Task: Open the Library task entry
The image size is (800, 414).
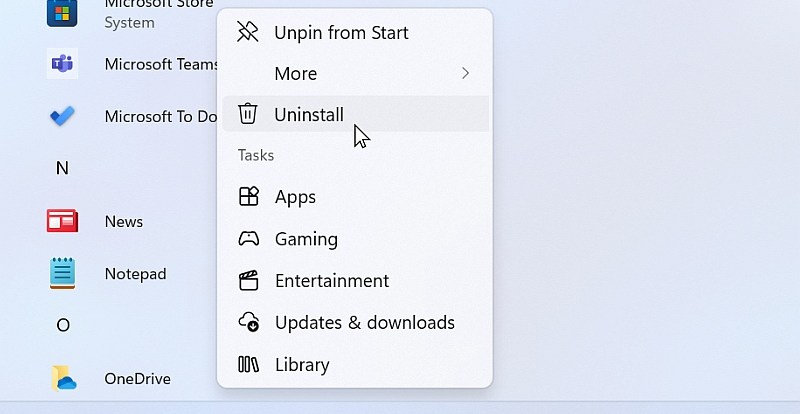Action: click(x=356, y=364)
